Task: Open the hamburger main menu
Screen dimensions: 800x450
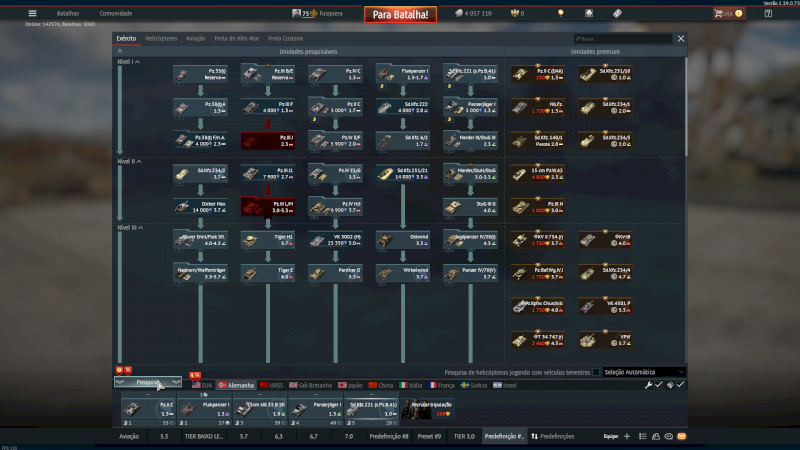Action: point(33,13)
